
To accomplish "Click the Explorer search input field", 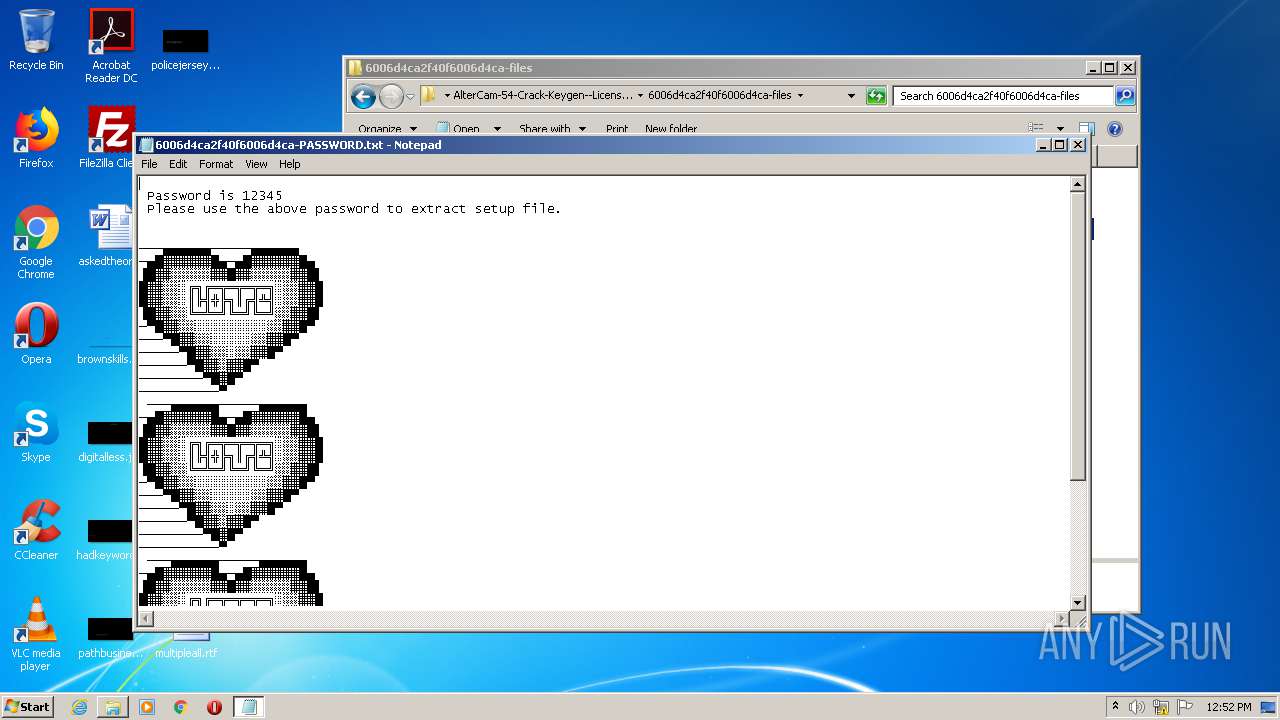I will [1003, 96].
